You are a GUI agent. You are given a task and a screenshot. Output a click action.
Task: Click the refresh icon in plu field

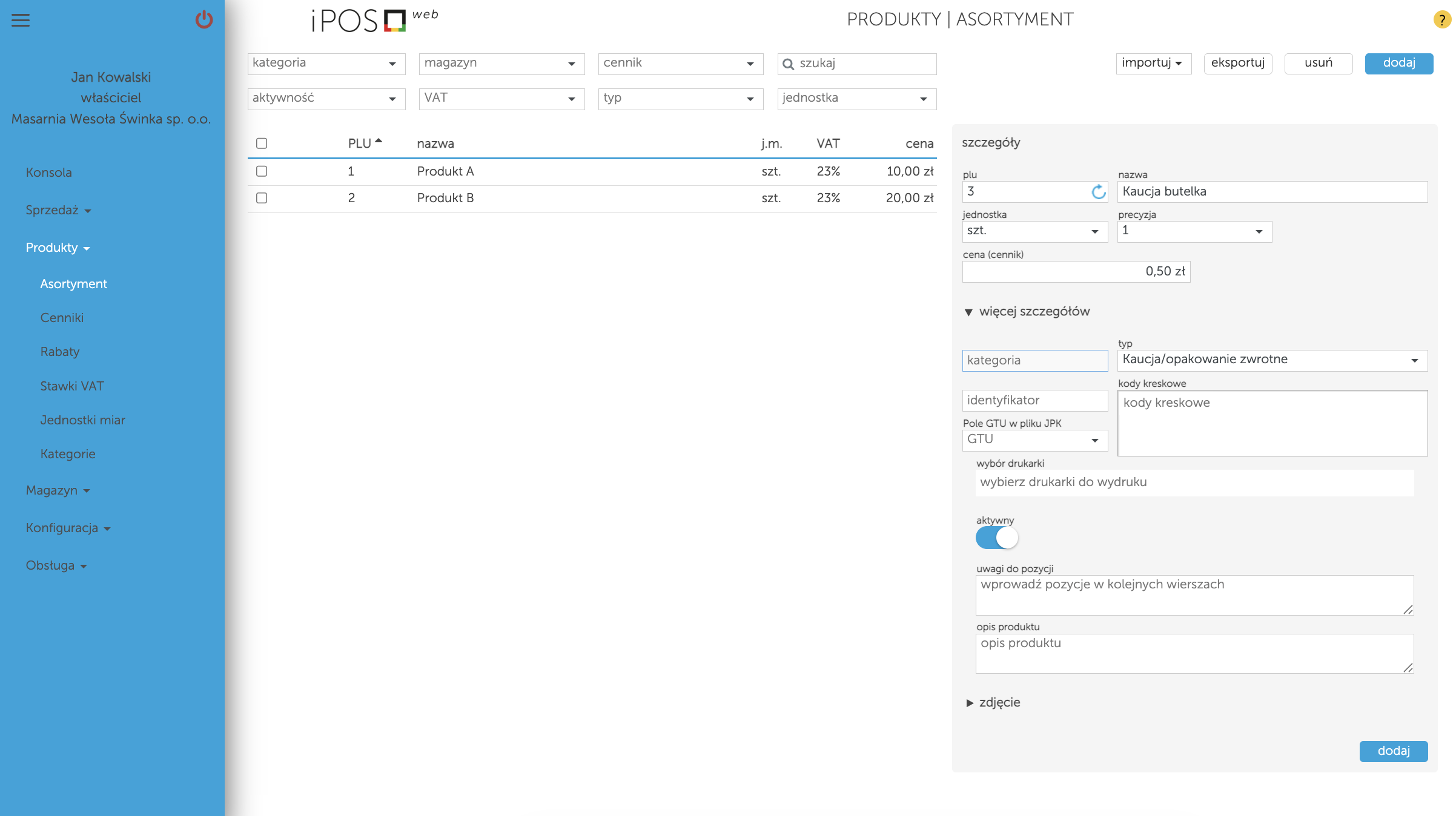click(x=1098, y=192)
